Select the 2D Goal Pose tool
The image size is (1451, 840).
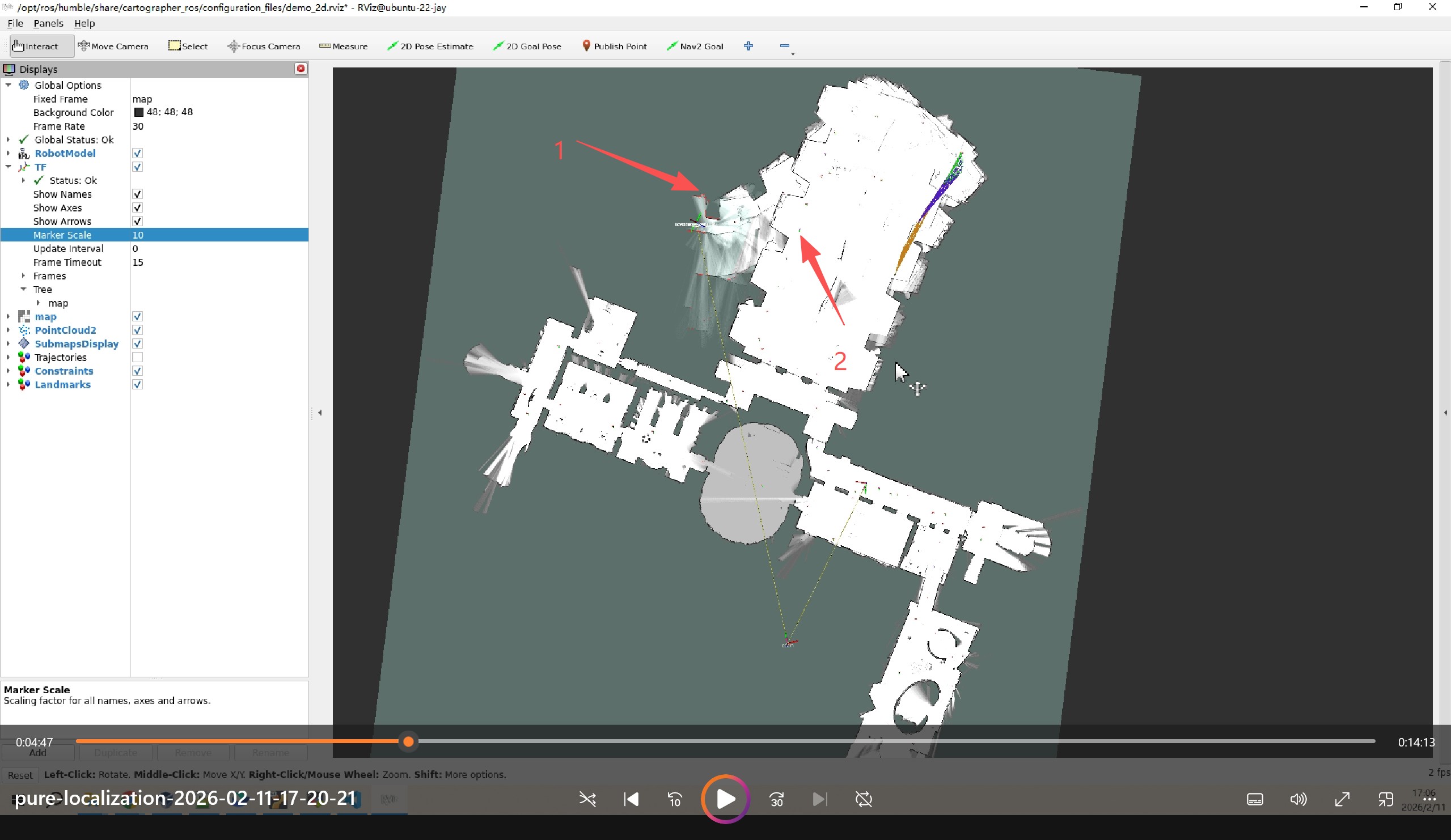click(x=527, y=46)
